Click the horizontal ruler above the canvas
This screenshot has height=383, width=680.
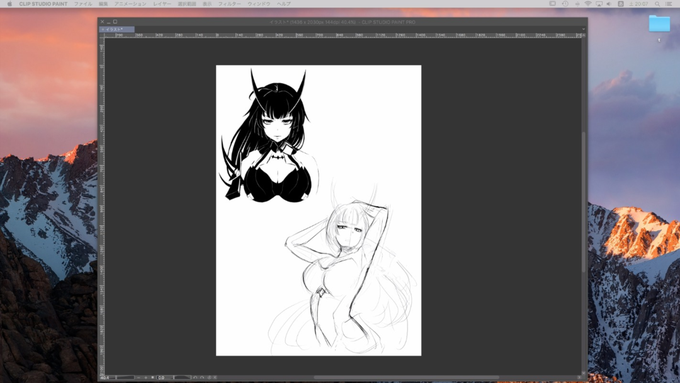343,35
